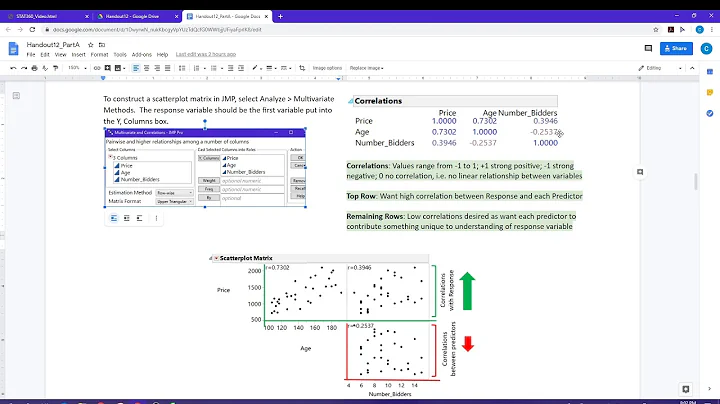The width and height of the screenshot is (720, 404).
Task: Open the 150% zoom dropdown
Action: click(77, 68)
